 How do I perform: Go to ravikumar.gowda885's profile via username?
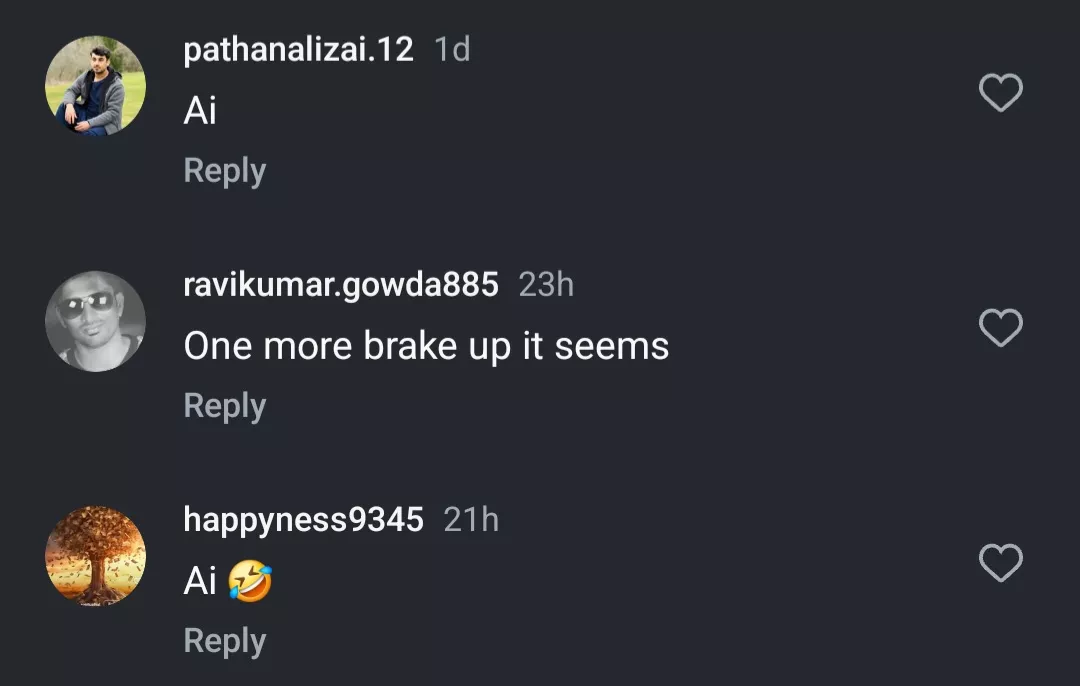point(341,285)
